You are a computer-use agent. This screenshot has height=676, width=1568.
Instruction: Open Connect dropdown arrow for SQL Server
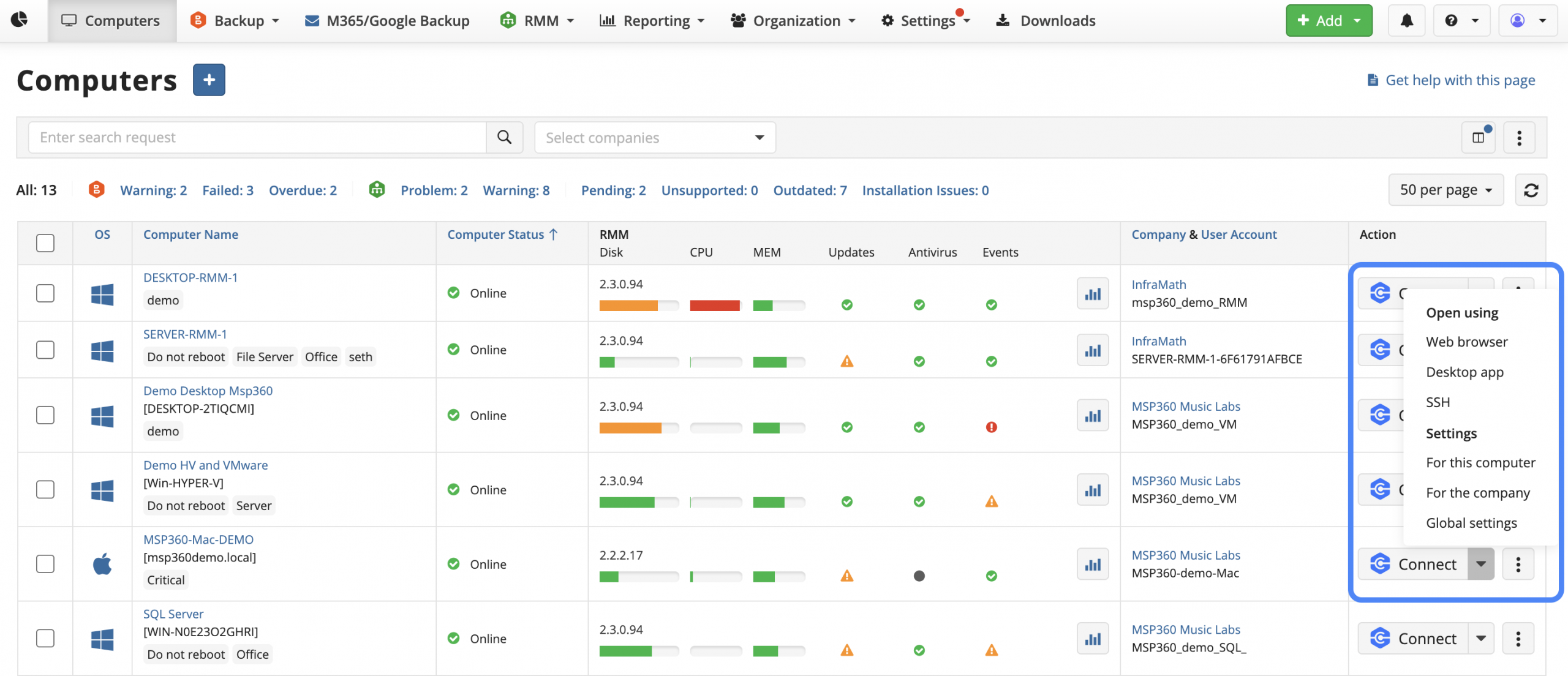coord(1481,639)
